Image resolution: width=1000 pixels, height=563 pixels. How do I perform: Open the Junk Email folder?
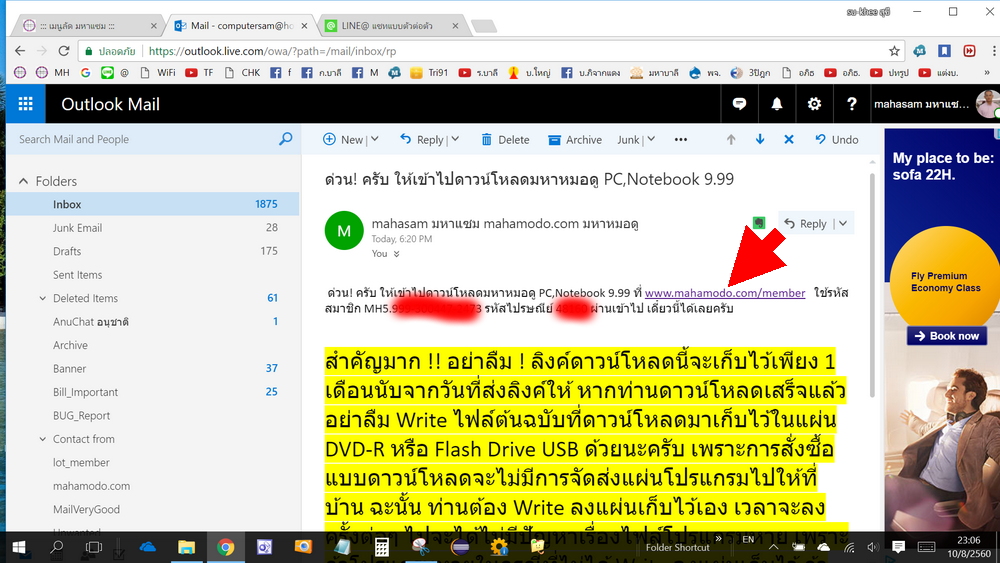point(152,228)
